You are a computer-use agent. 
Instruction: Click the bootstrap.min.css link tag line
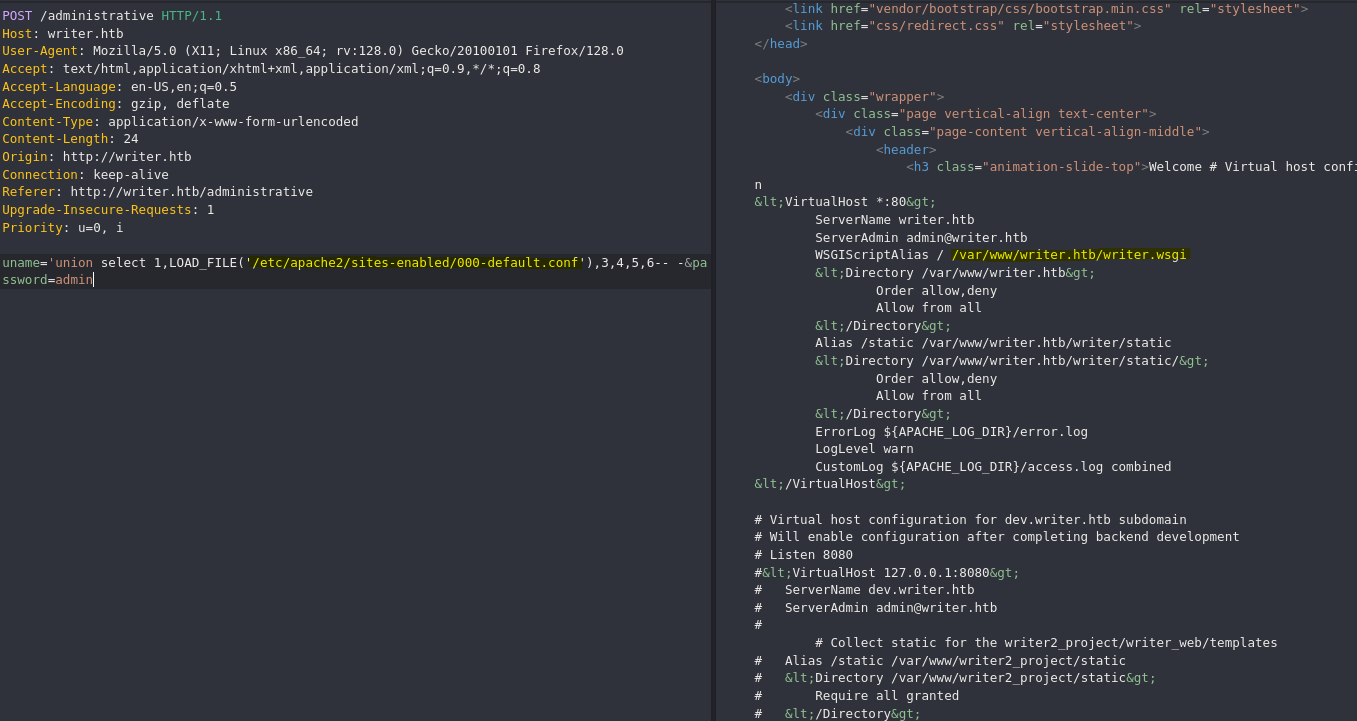coord(1047,8)
